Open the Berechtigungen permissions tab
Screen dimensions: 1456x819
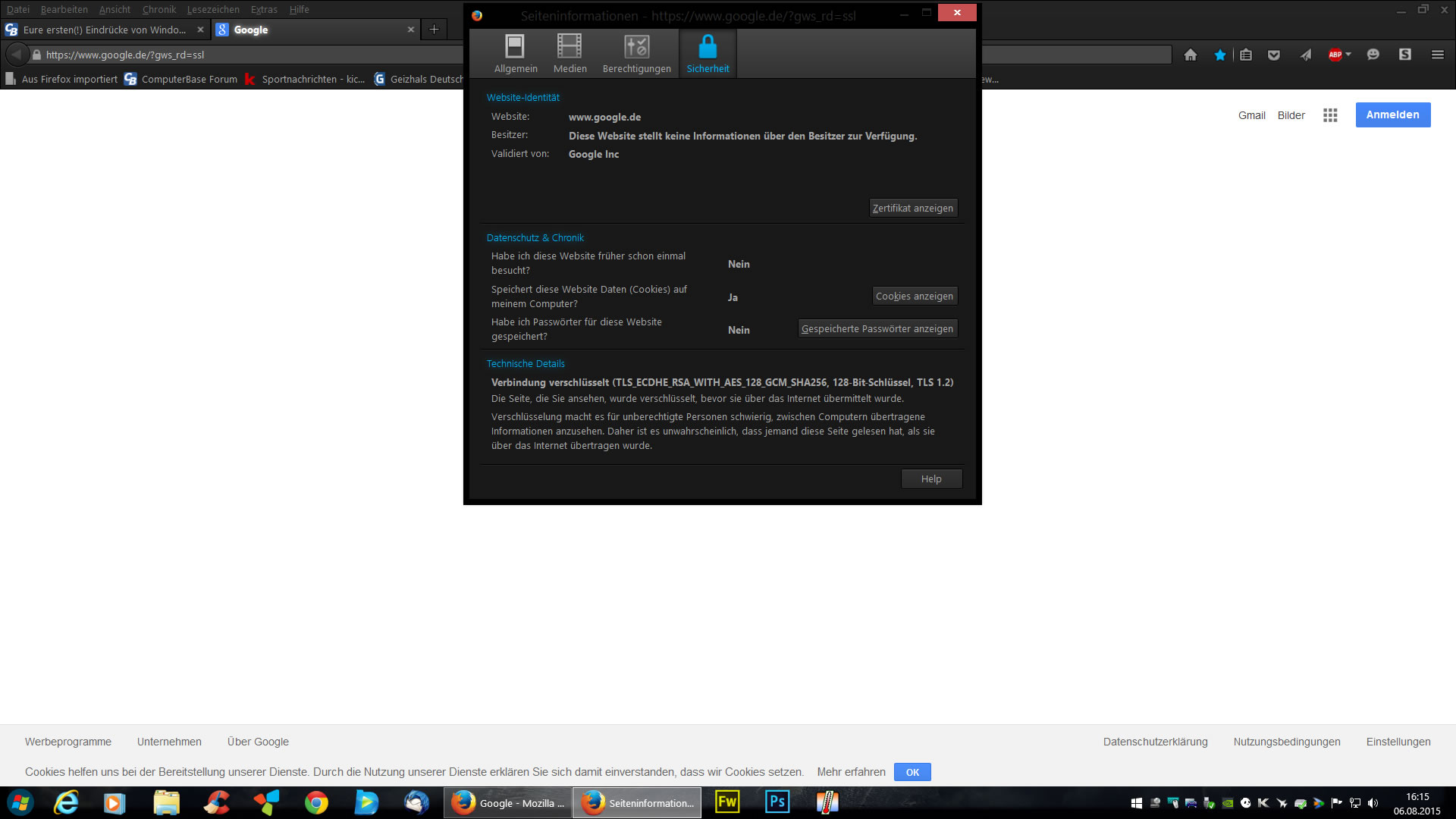[x=636, y=54]
